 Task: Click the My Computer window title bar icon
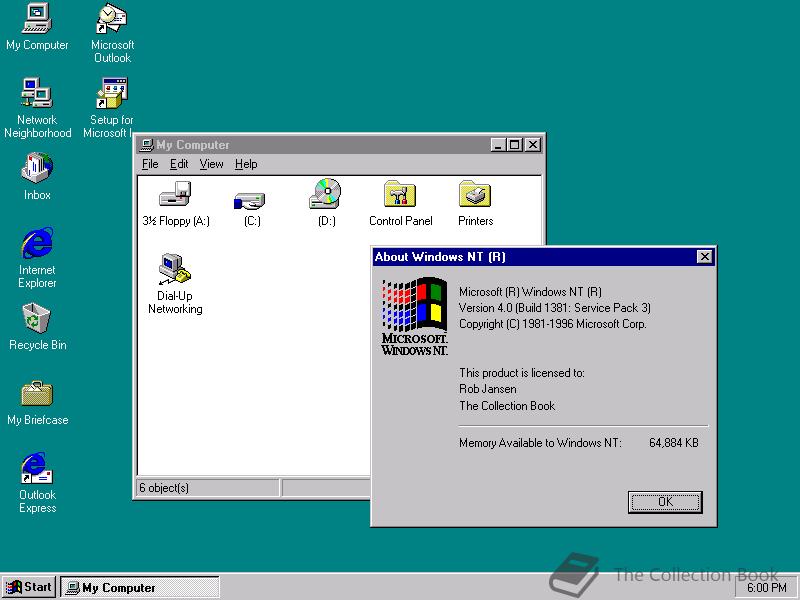coord(147,145)
